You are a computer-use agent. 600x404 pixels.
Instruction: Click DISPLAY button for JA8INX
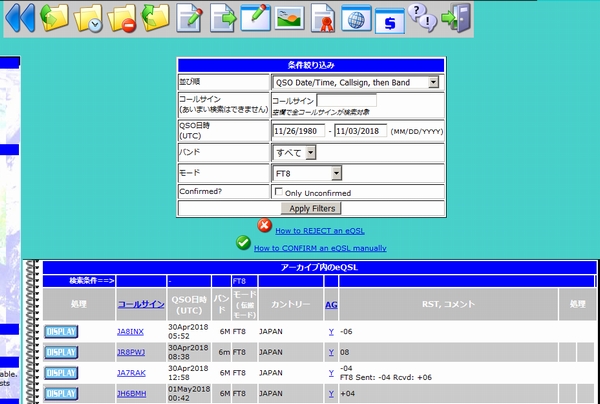[61, 332]
